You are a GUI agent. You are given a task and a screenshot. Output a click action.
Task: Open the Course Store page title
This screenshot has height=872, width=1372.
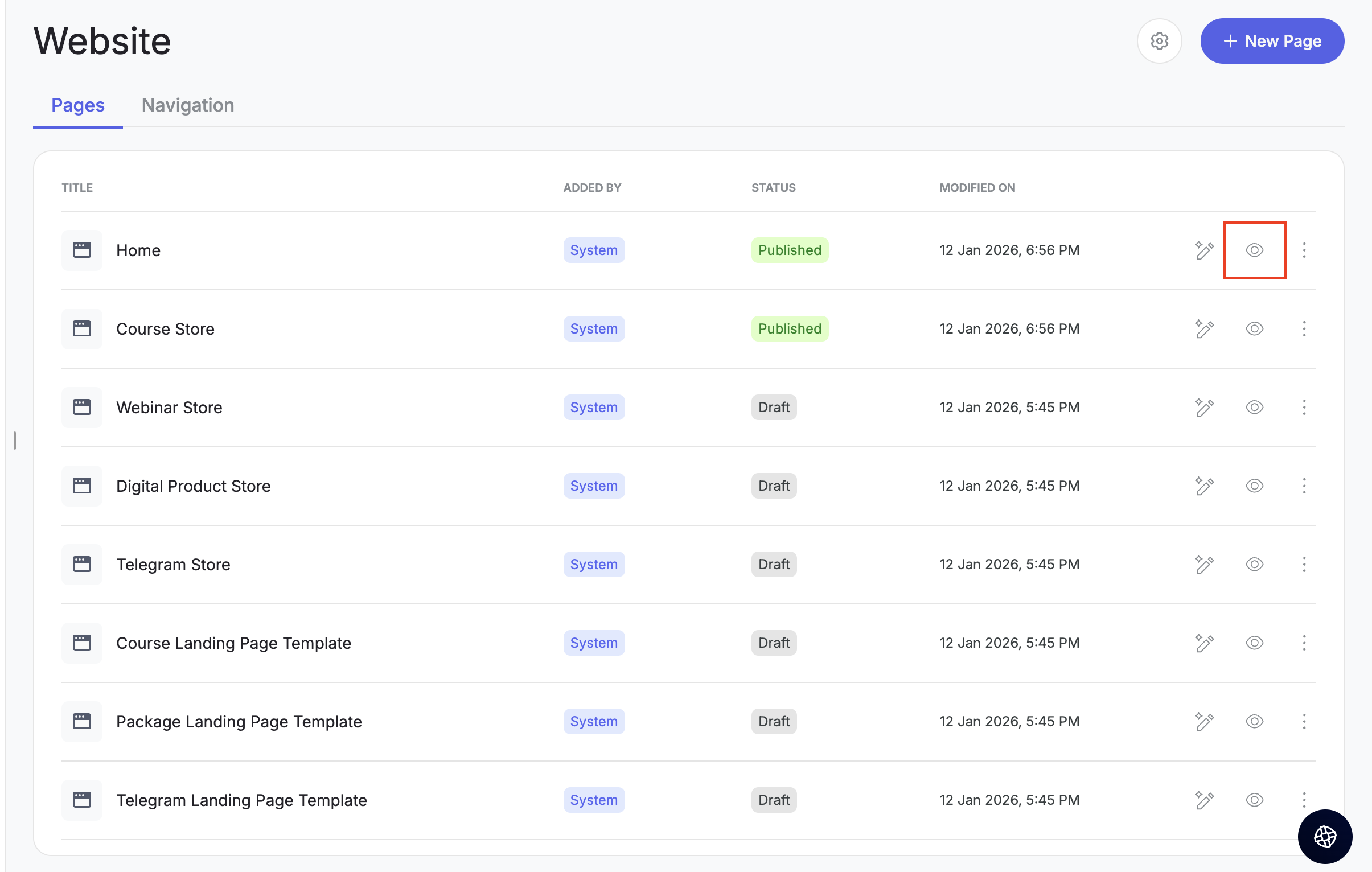(165, 328)
